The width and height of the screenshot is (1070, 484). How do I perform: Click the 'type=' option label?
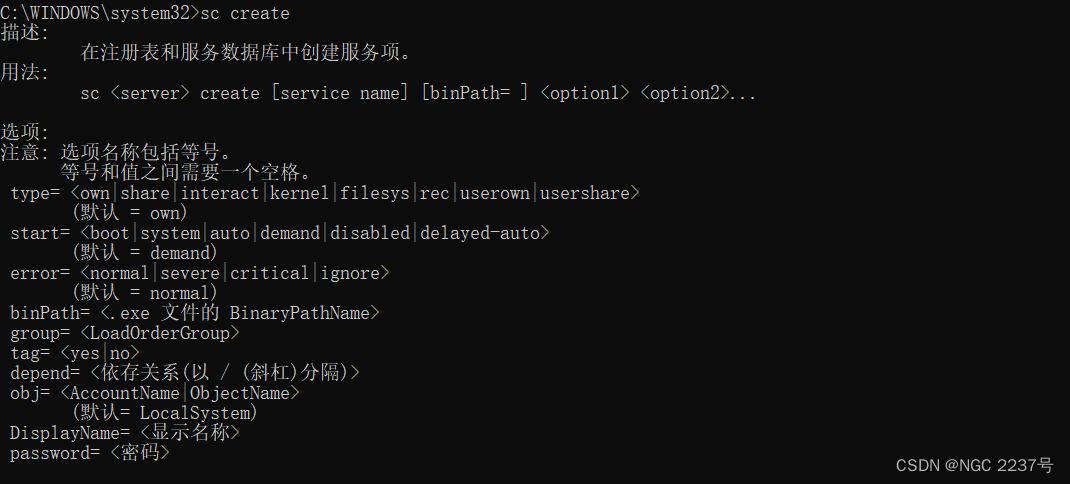pos(35,194)
